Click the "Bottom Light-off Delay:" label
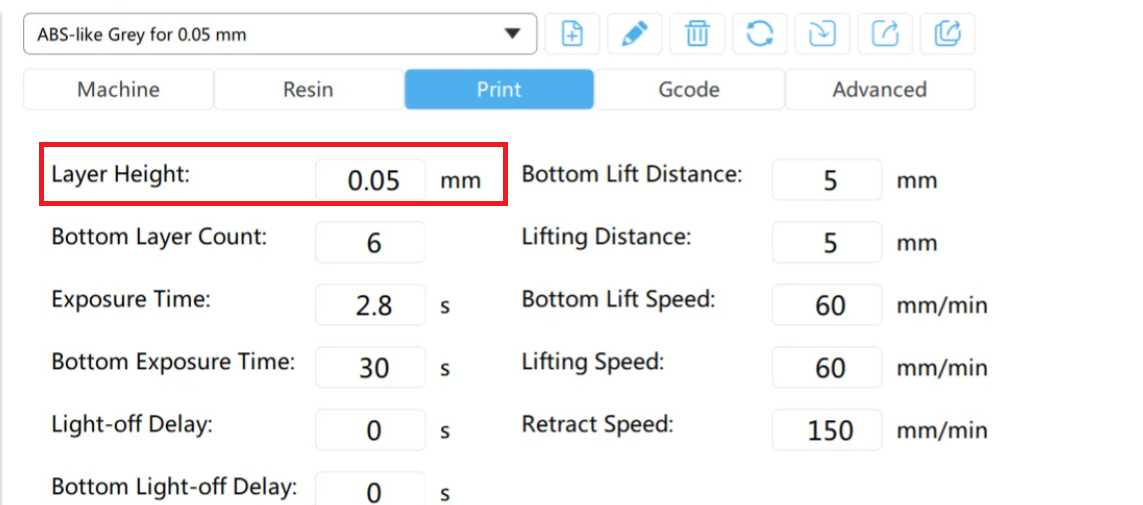This screenshot has height=505, width=1143. [x=174, y=487]
